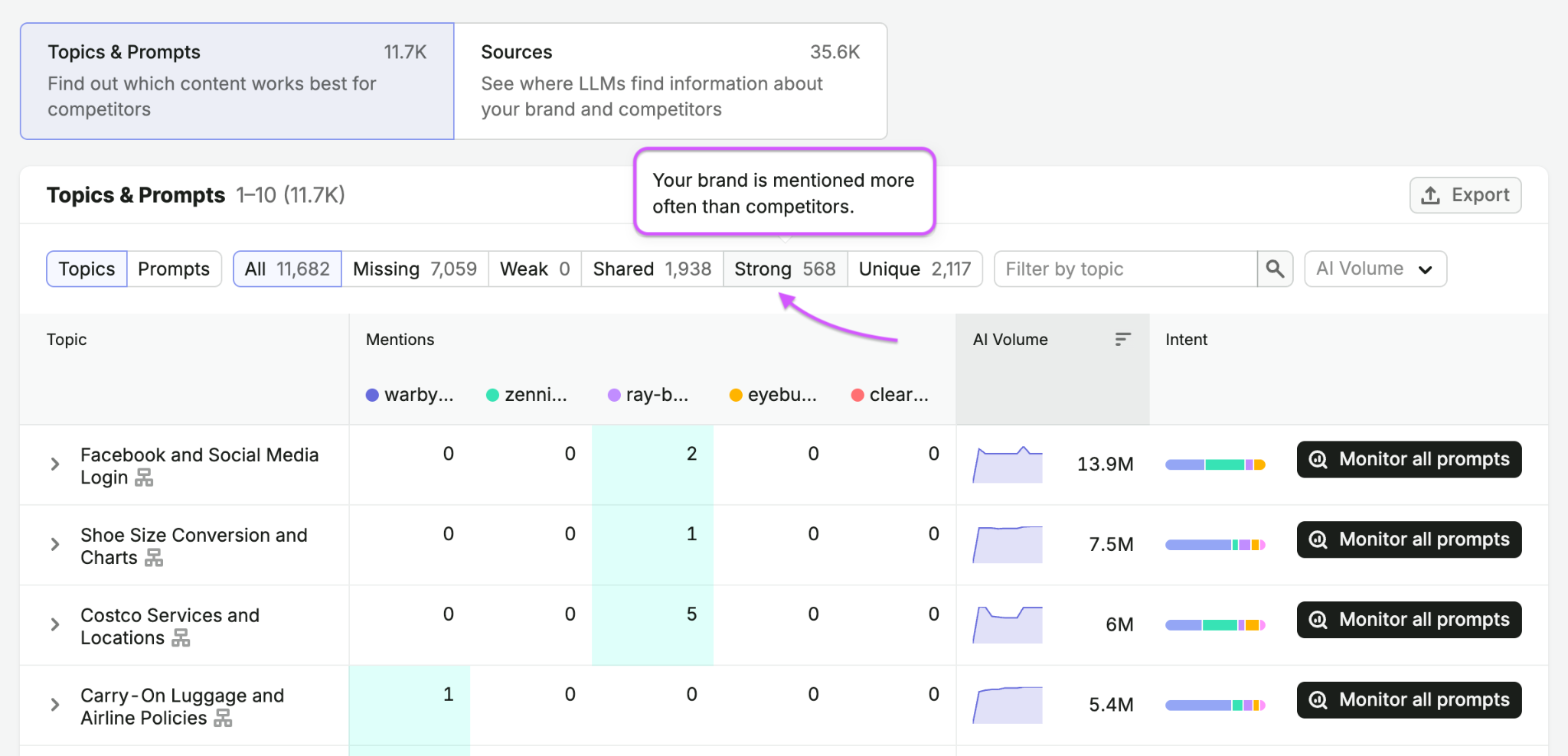Screen dimensions: 1568x756
Task: Expand the Shoe Size Conversion and Charts row
Action: pyautogui.click(x=54, y=545)
